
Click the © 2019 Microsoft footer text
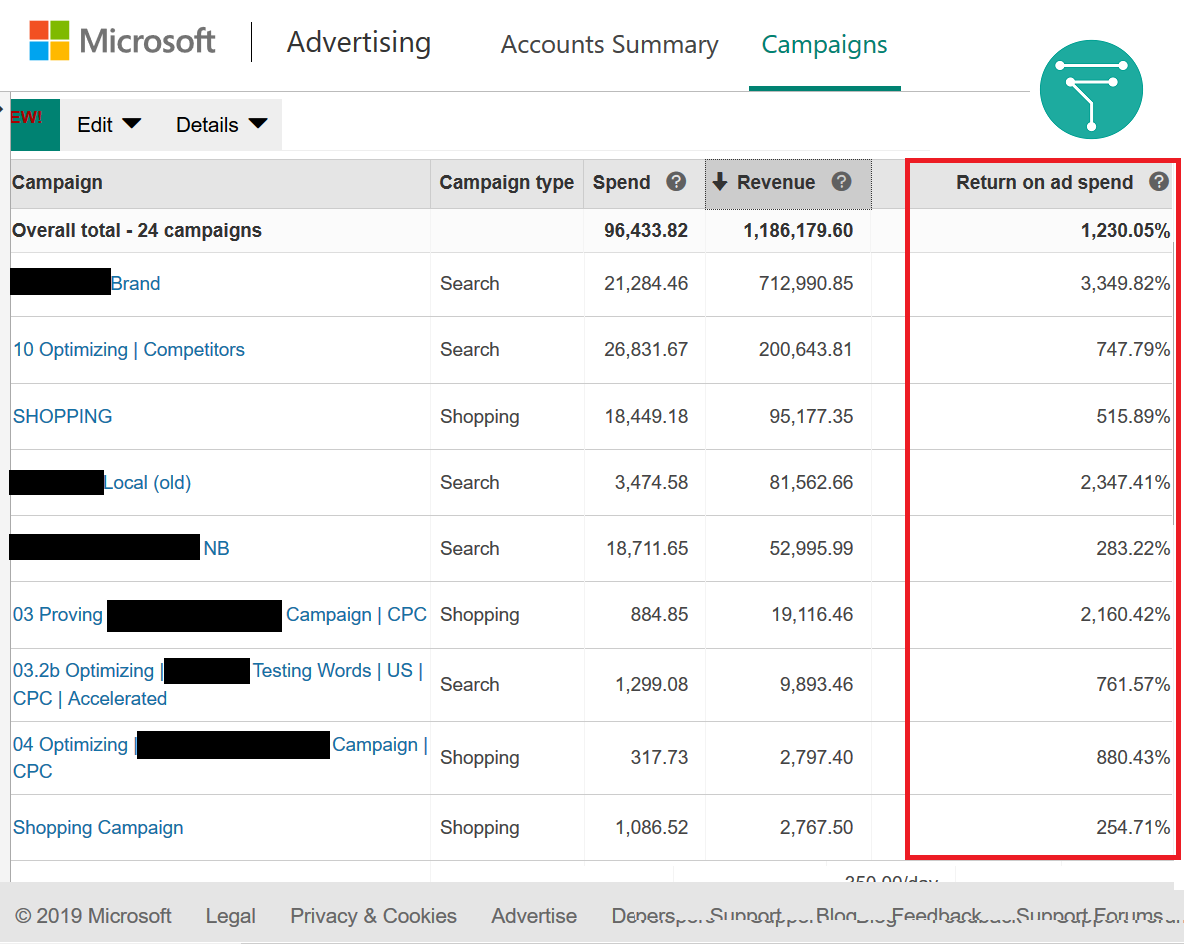pos(93,916)
